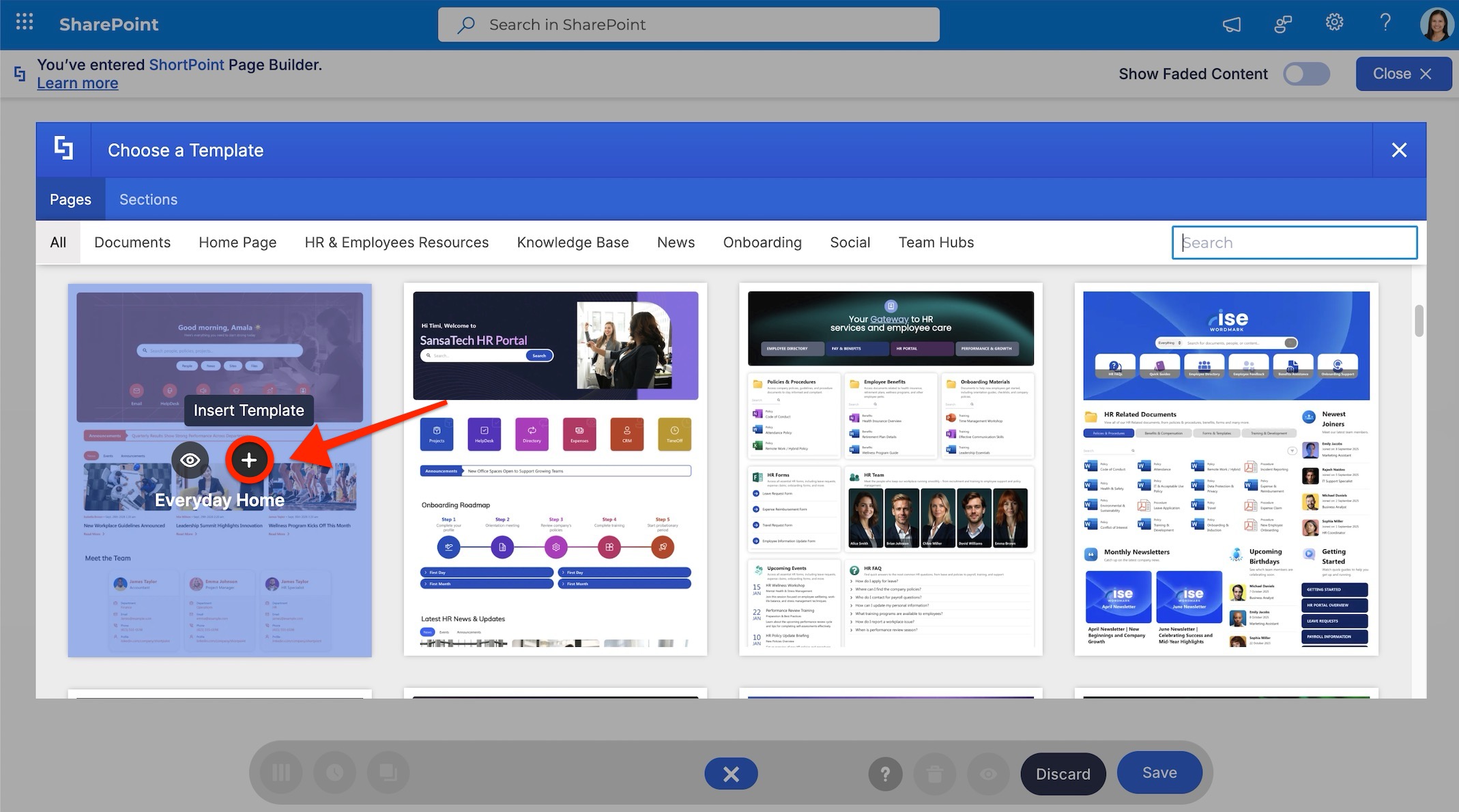The height and width of the screenshot is (812, 1459).
Task: Open SharePoint settings gear
Action: click(1334, 23)
